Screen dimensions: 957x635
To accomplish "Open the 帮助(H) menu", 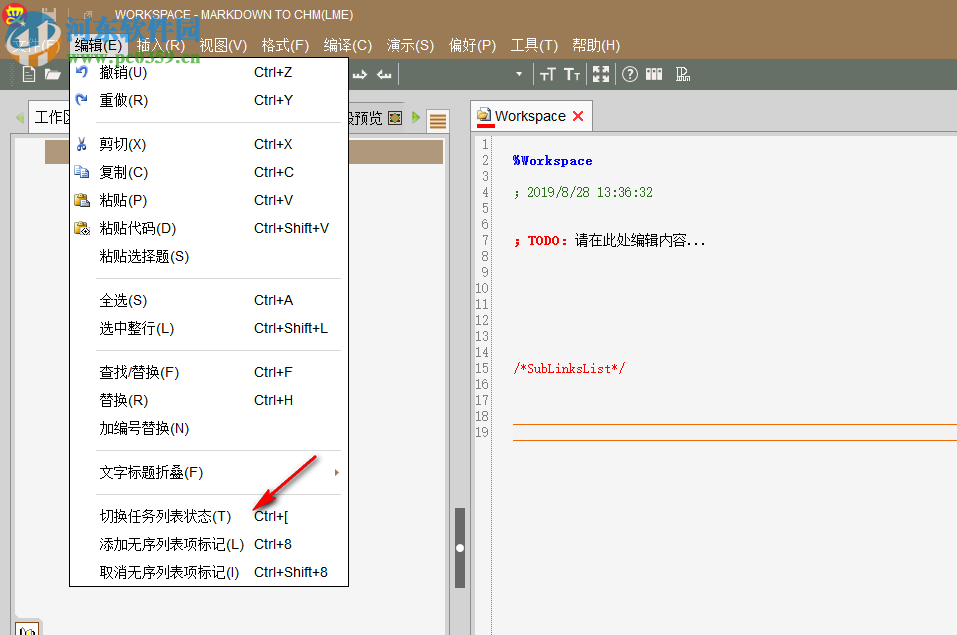I will pos(594,45).
